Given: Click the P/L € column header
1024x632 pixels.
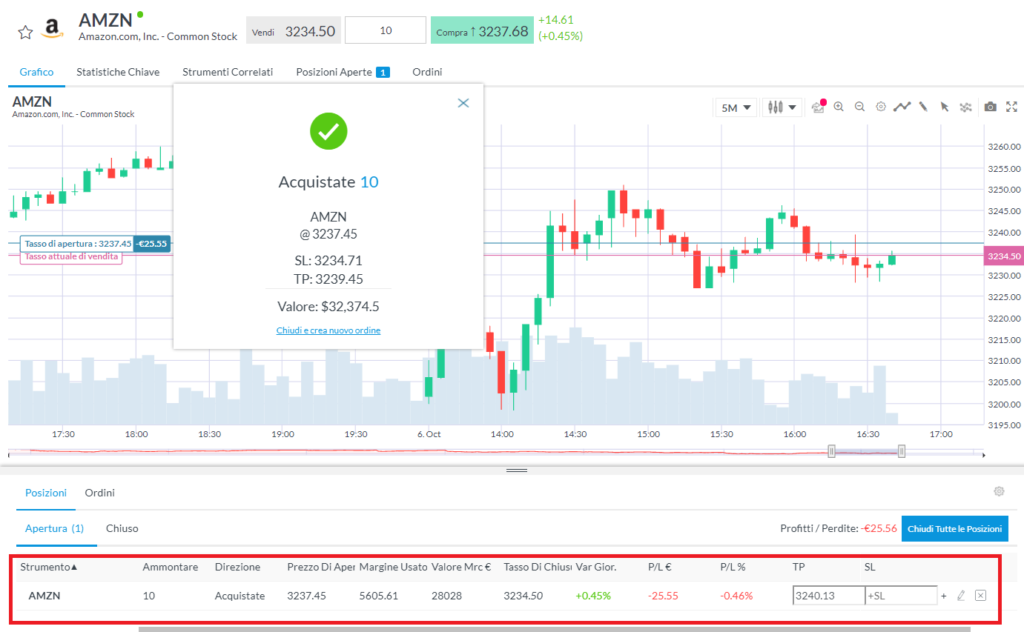Looking at the screenshot, I should (x=660, y=567).
